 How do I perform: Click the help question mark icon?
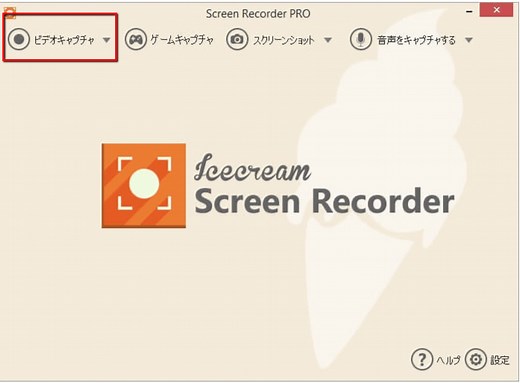(x=422, y=359)
